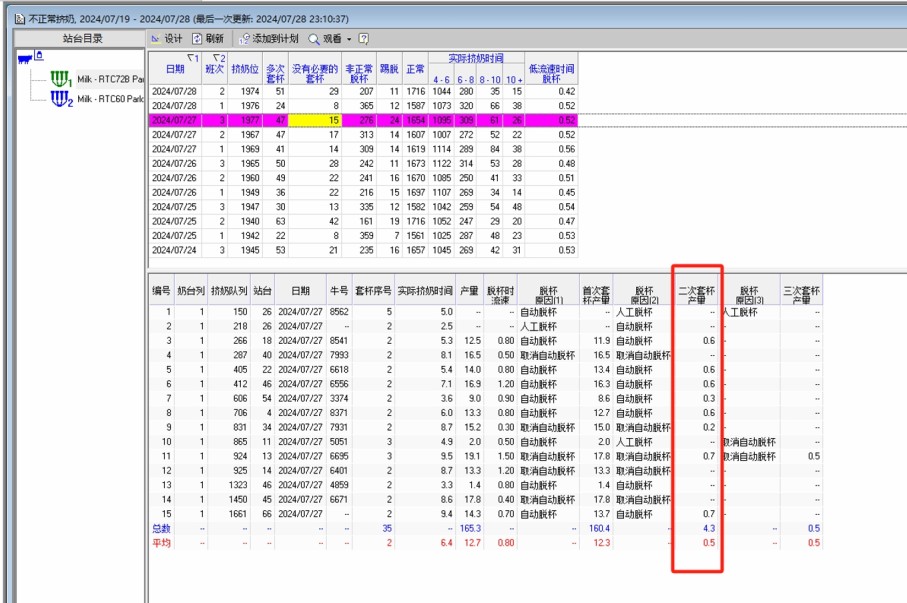Click cow number 8562 in detail table

click(339, 312)
